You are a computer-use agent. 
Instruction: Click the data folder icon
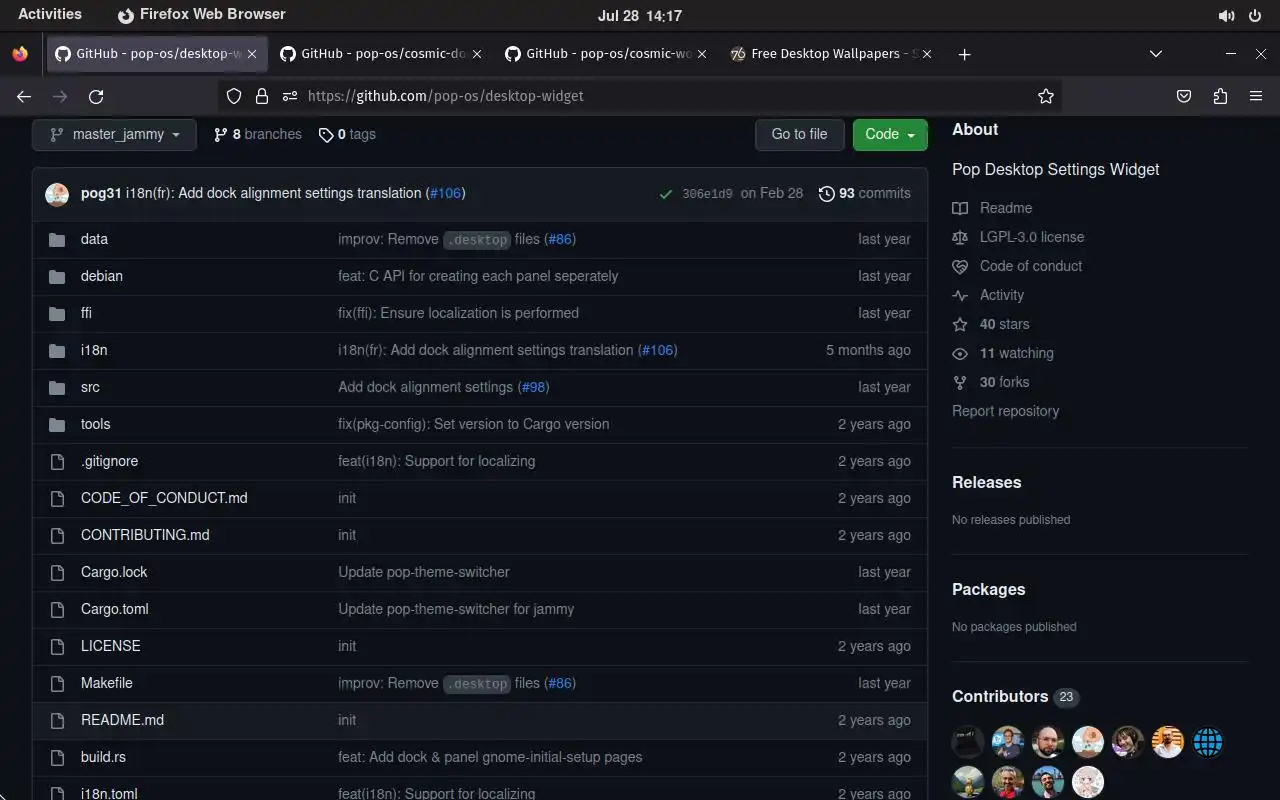(57, 239)
